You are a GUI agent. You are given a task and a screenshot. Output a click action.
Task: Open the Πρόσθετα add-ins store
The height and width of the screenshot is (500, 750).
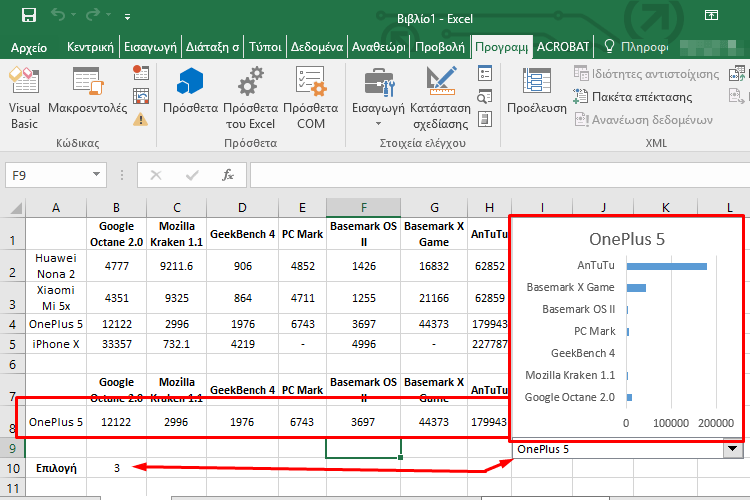(190, 91)
